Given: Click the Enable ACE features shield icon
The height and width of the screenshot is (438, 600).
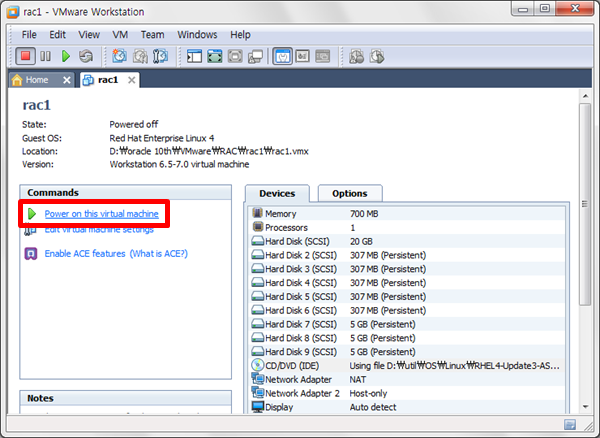Looking at the screenshot, I should pyautogui.click(x=31, y=254).
